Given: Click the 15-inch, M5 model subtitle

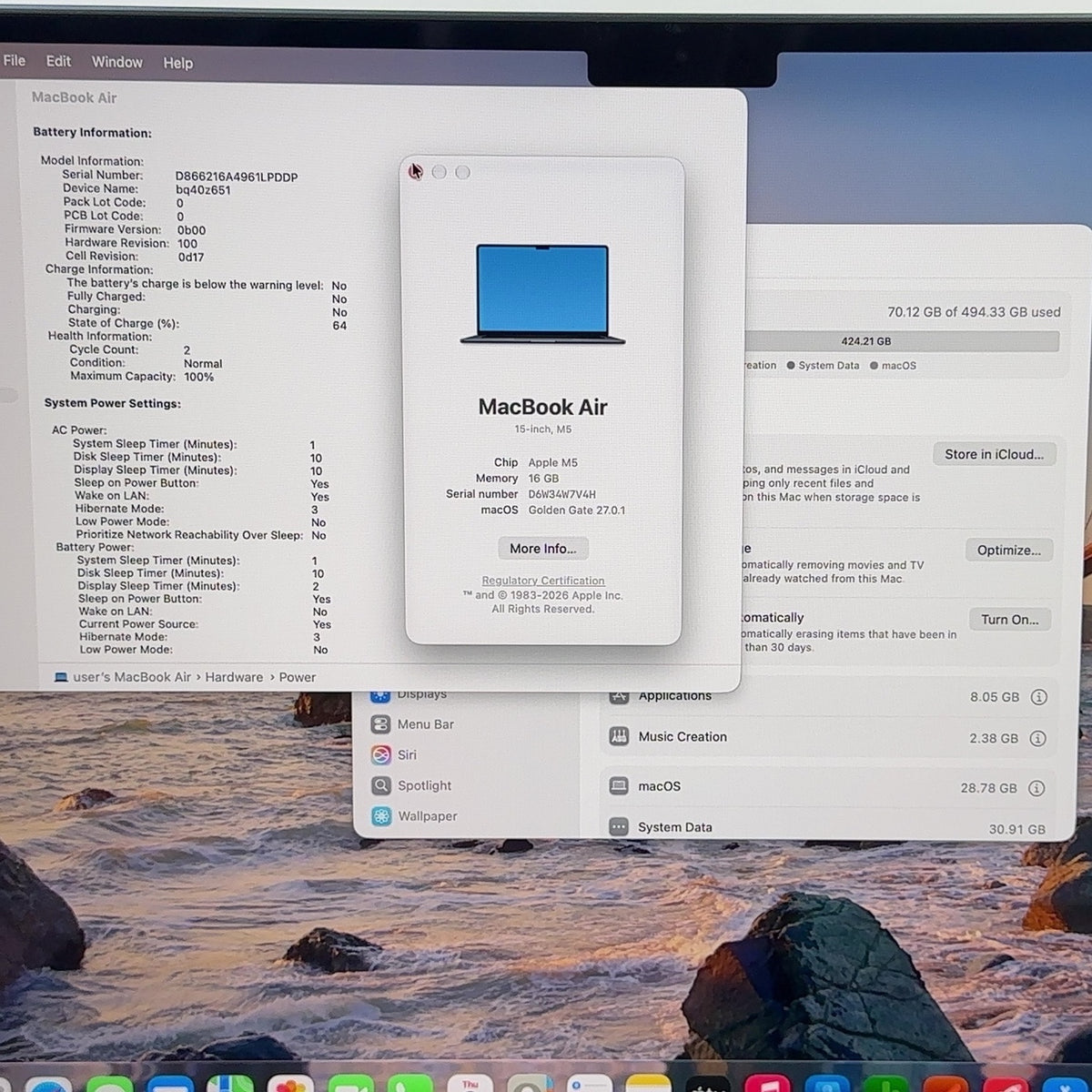Looking at the screenshot, I should tap(543, 430).
